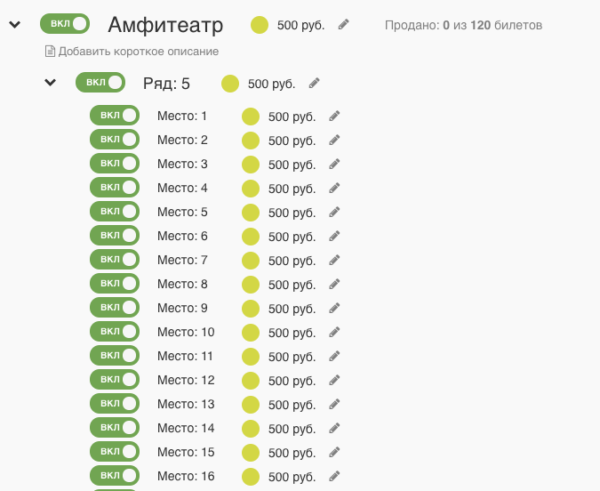Edit price of Место: 7
Screen dimensions: 600x491
(x=334, y=260)
